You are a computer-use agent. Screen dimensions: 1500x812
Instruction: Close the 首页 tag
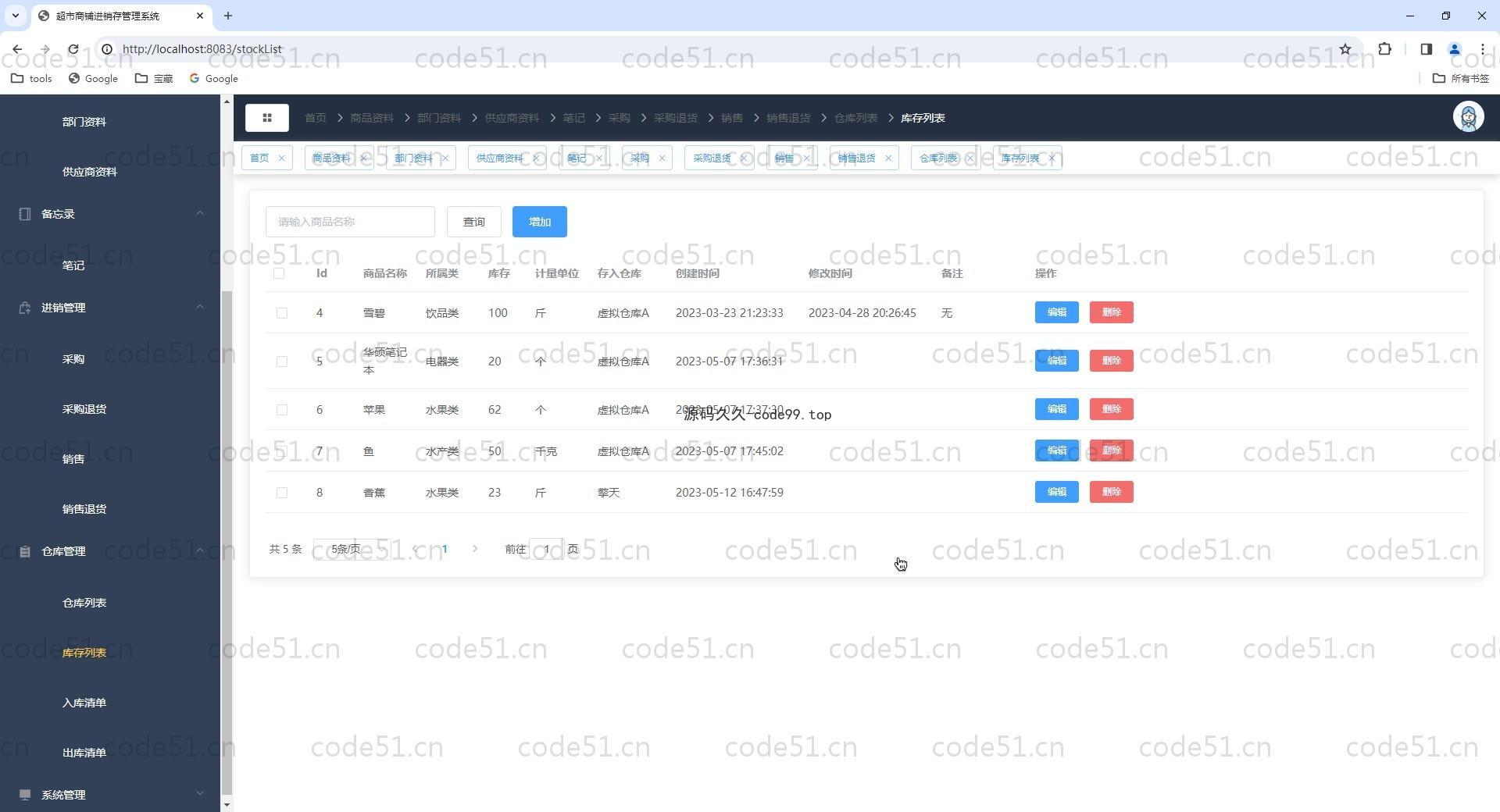282,158
